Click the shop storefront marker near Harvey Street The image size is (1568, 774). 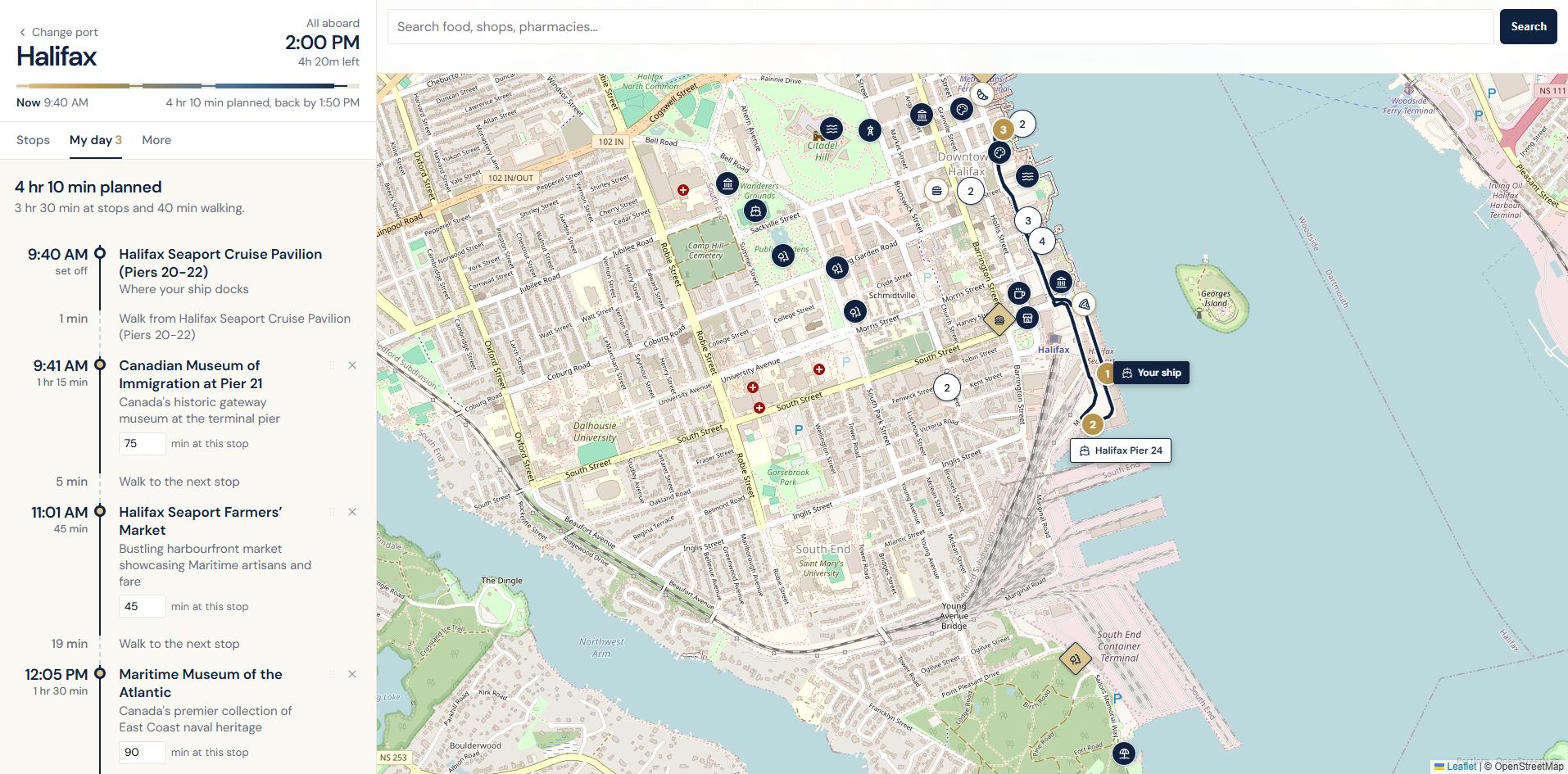(1027, 318)
